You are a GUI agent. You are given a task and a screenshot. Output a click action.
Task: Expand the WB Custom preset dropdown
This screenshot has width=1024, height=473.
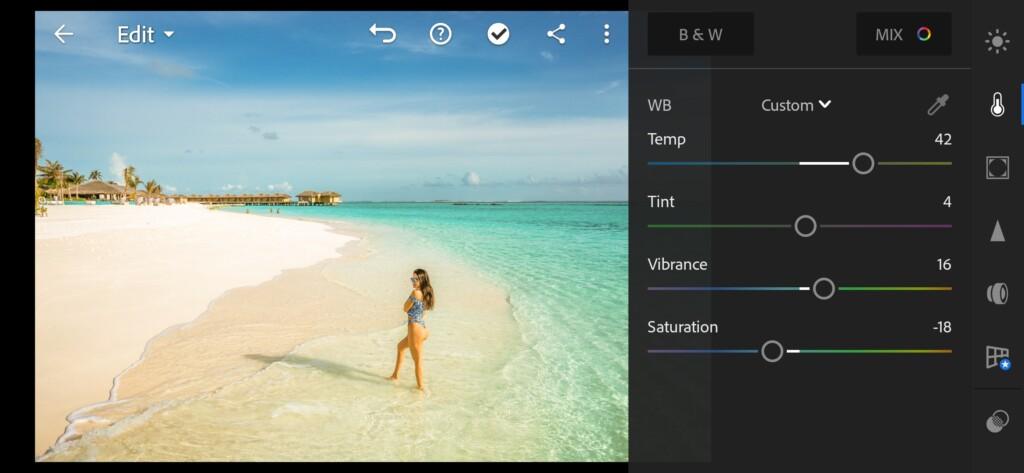pyautogui.click(x=795, y=105)
